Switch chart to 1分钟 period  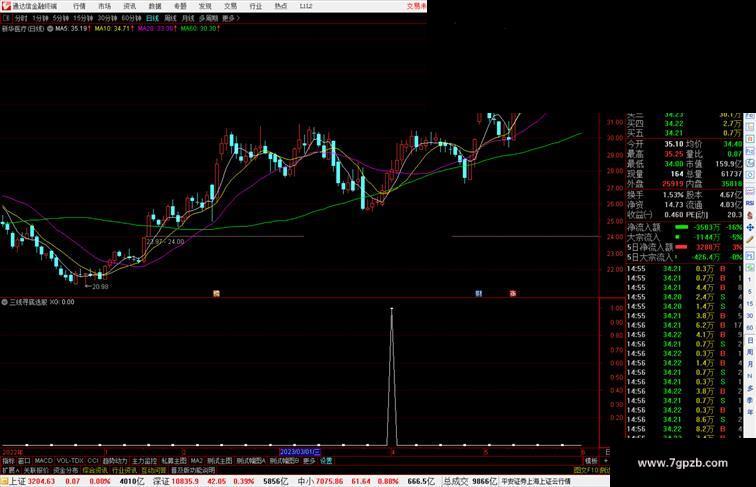point(40,18)
